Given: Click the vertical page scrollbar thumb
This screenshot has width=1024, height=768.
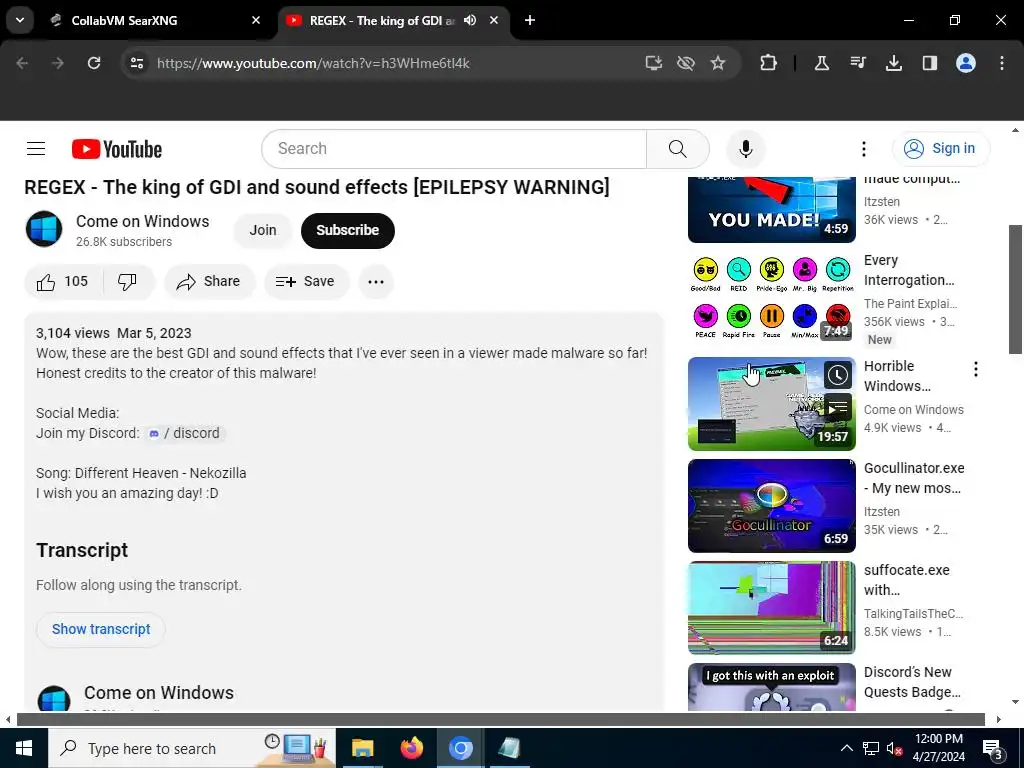Looking at the screenshot, I should click(x=1015, y=289).
